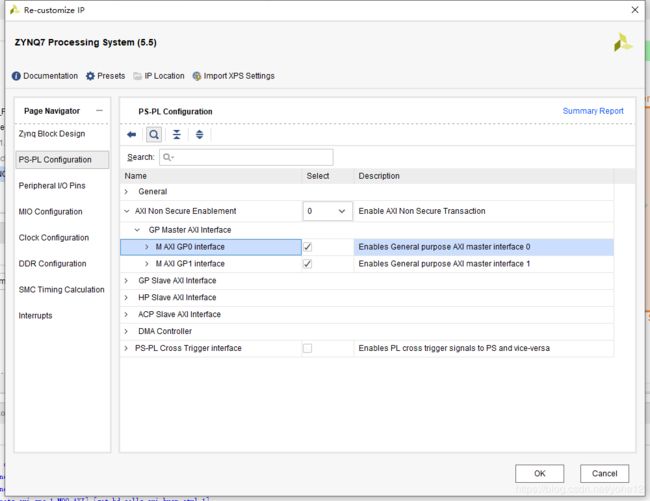Expand the GP Slave AXI Interface row
Screen dimensions: 650x501
pos(126,281)
